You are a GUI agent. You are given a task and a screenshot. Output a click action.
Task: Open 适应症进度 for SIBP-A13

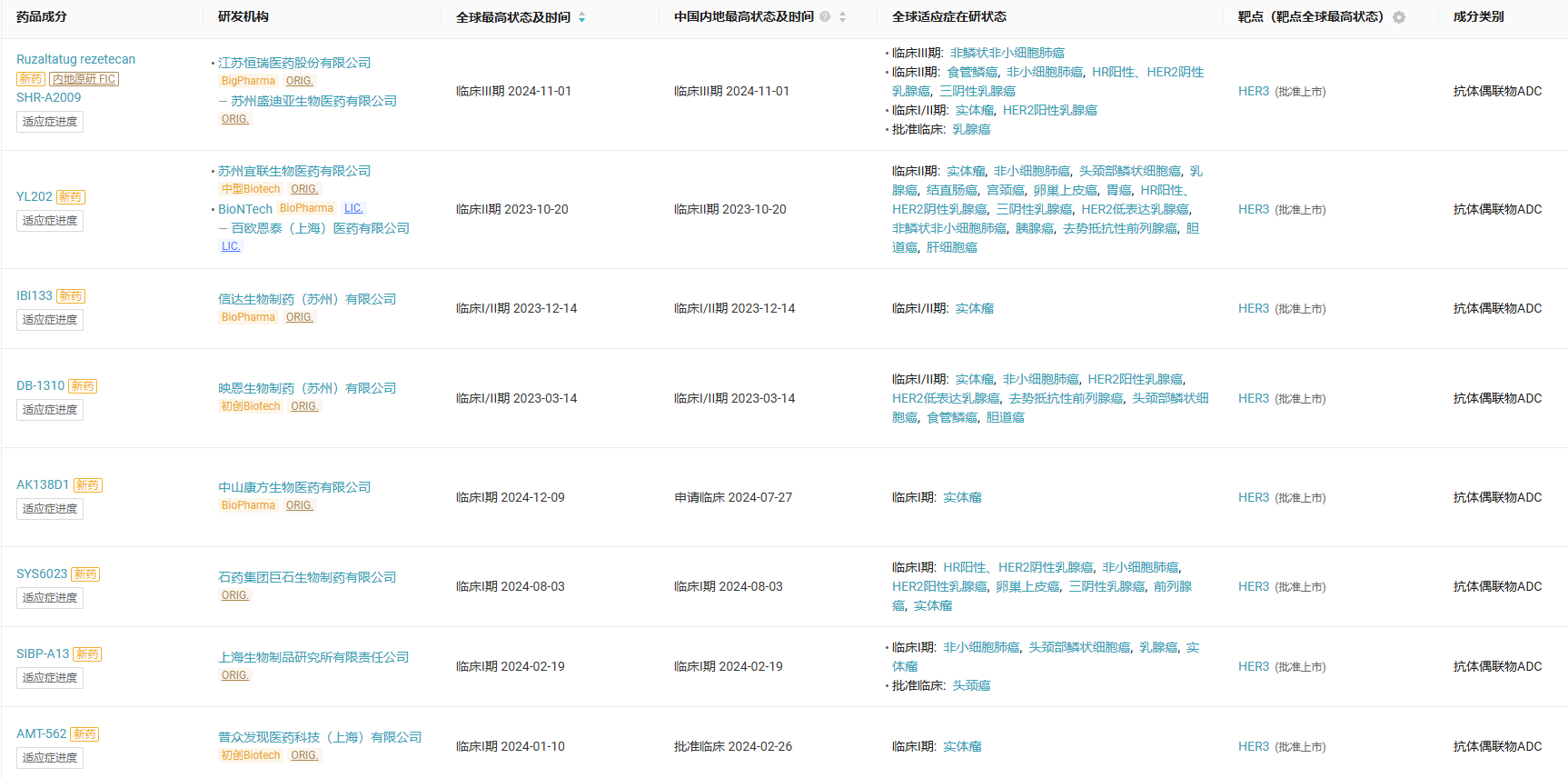point(50,678)
